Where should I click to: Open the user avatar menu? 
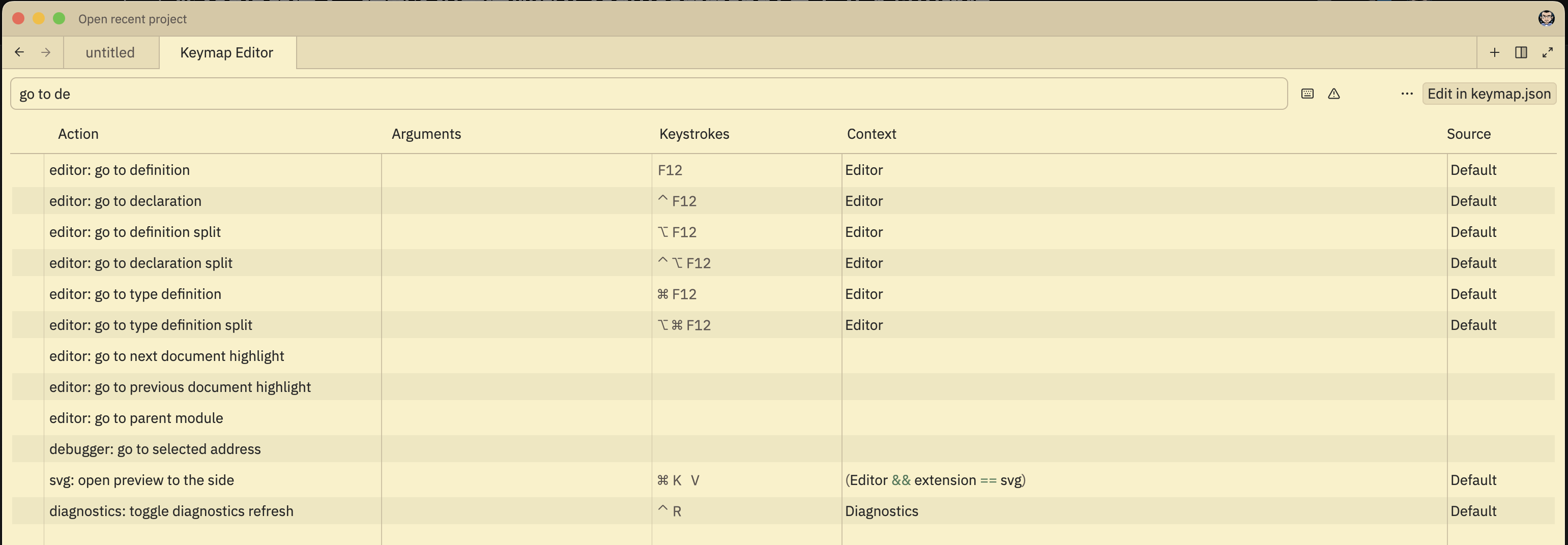(x=1546, y=18)
